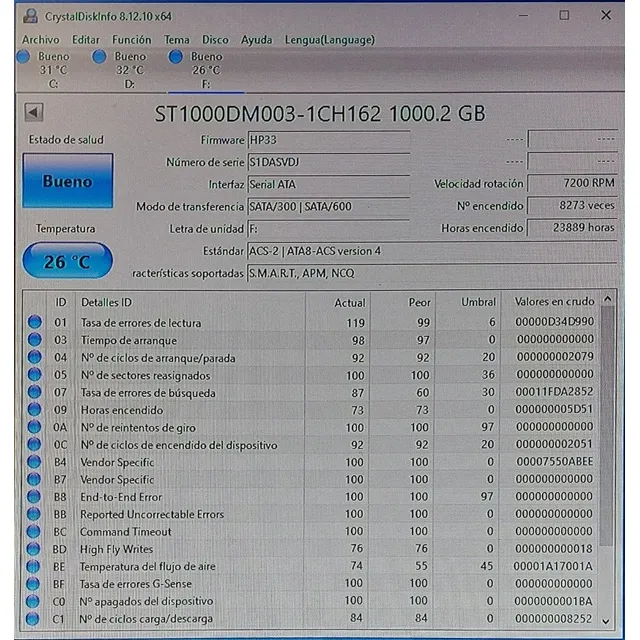The image size is (640, 640).
Task: Click the disk model title ST1000DM003-1CH162
Action: tap(268, 114)
